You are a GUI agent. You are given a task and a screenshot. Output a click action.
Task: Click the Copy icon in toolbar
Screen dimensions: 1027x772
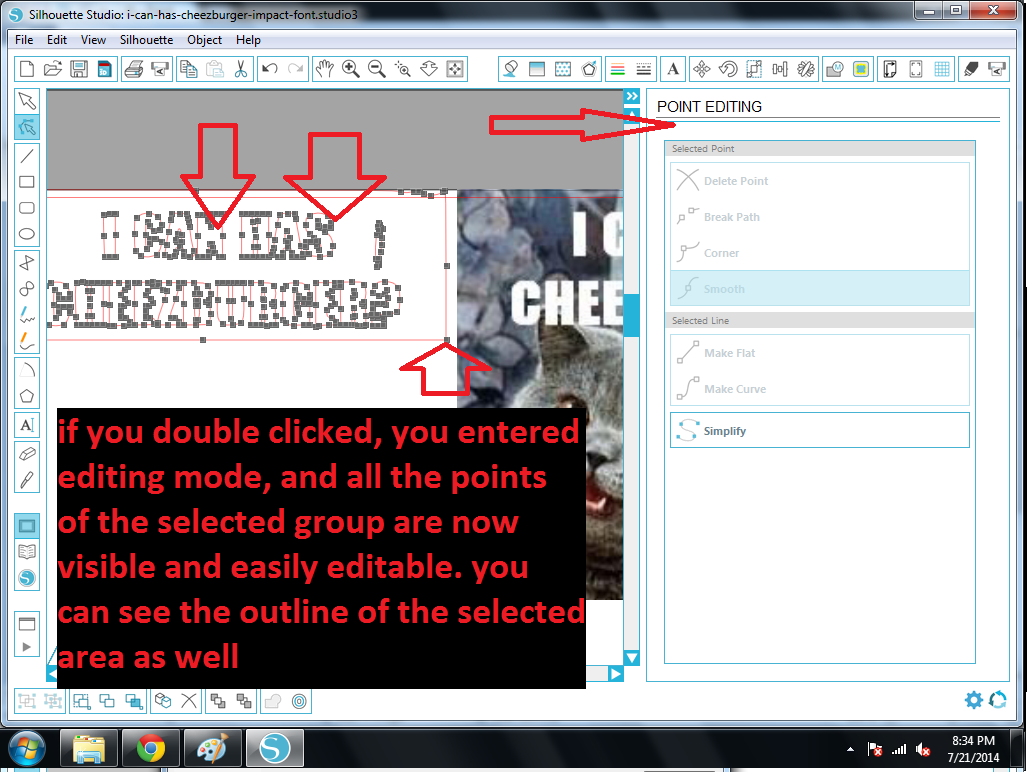coord(189,69)
